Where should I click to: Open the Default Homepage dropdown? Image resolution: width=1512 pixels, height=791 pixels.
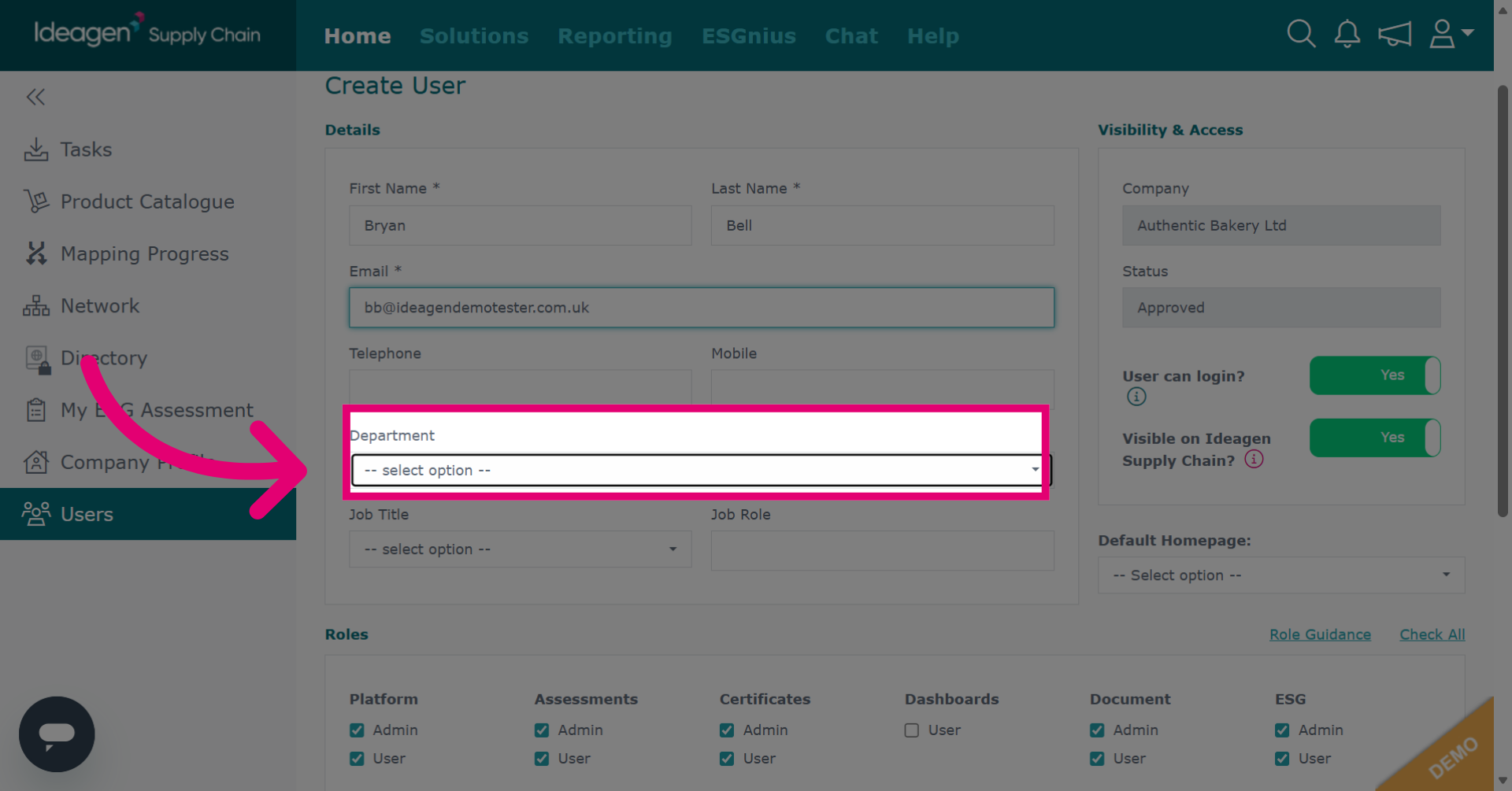(1281, 575)
